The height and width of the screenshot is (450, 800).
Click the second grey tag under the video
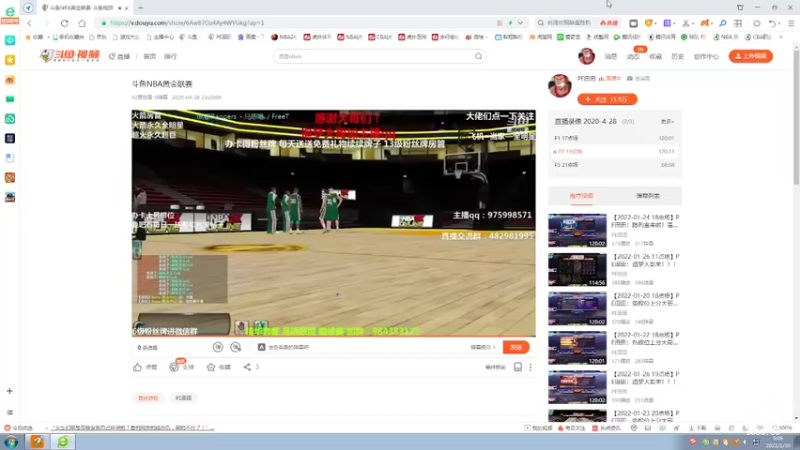click(183, 398)
